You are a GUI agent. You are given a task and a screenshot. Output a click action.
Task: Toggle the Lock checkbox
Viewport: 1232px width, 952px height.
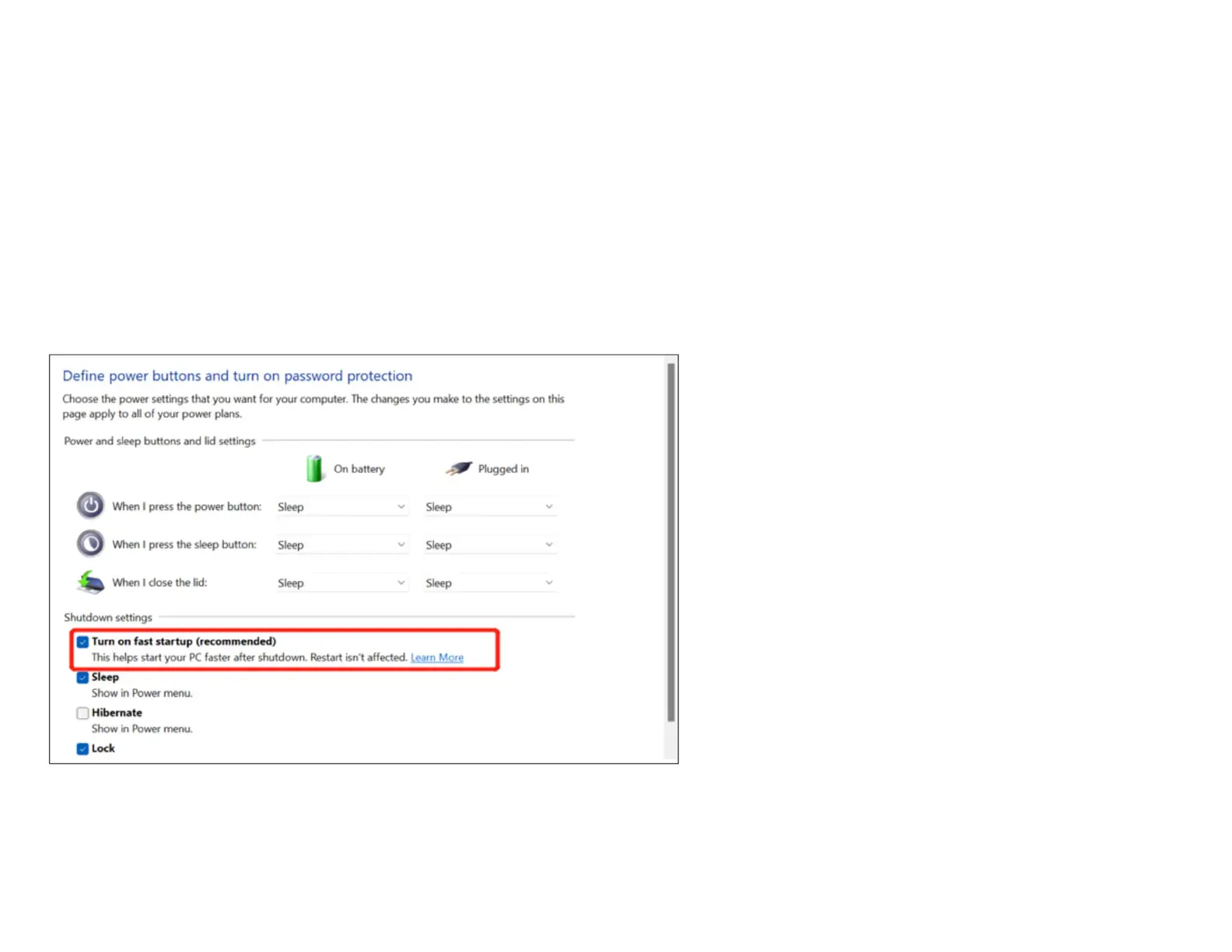tap(82, 749)
